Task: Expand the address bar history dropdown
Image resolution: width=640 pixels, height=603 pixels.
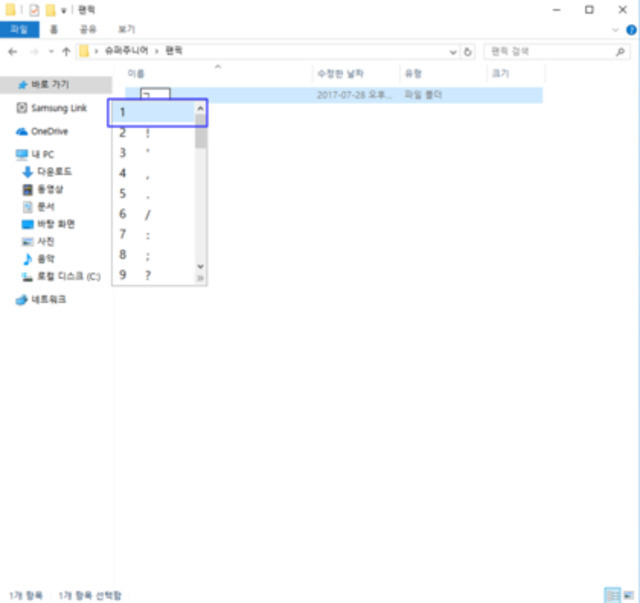Action: coord(453,51)
